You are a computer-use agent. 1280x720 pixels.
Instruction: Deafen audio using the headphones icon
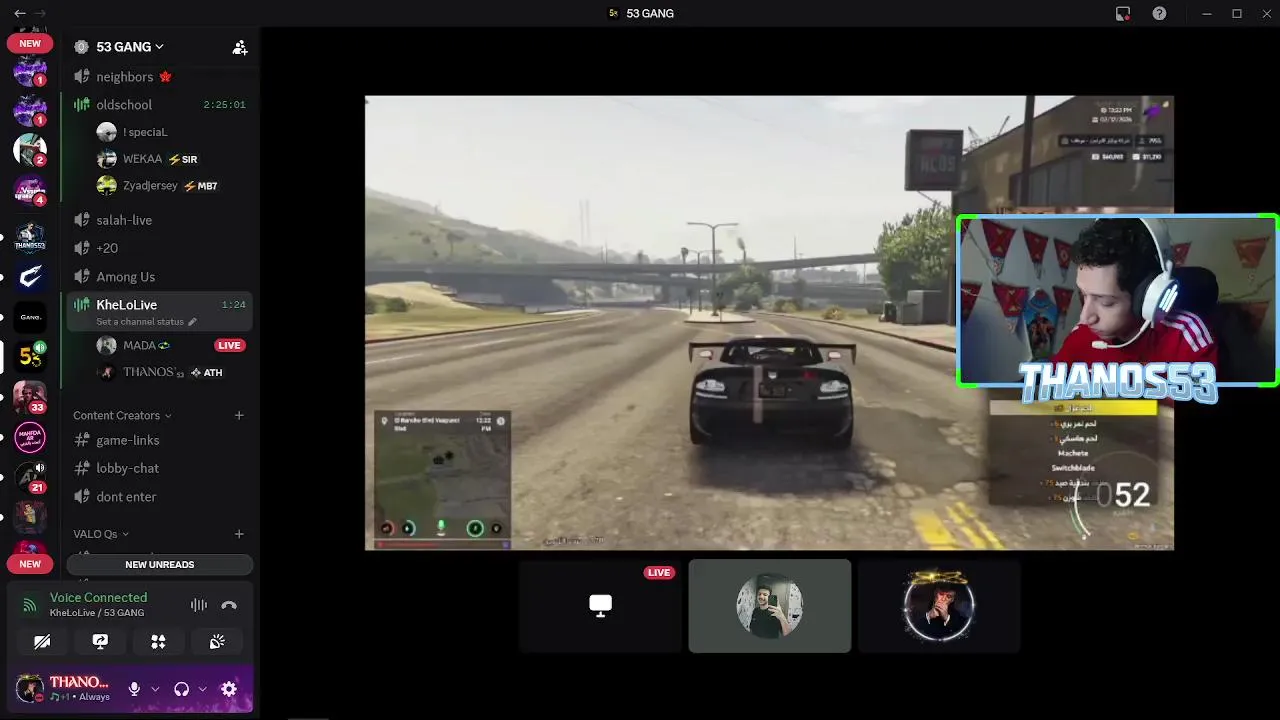181,689
